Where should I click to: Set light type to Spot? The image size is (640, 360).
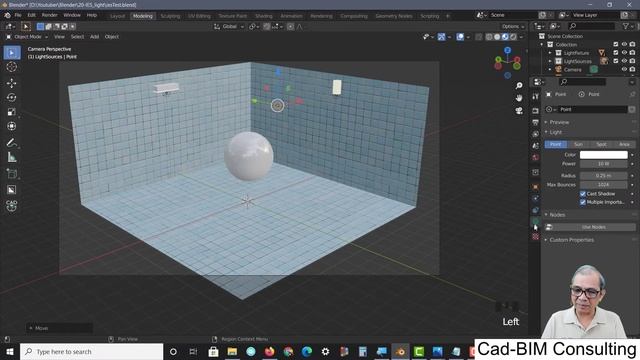[x=601, y=144]
